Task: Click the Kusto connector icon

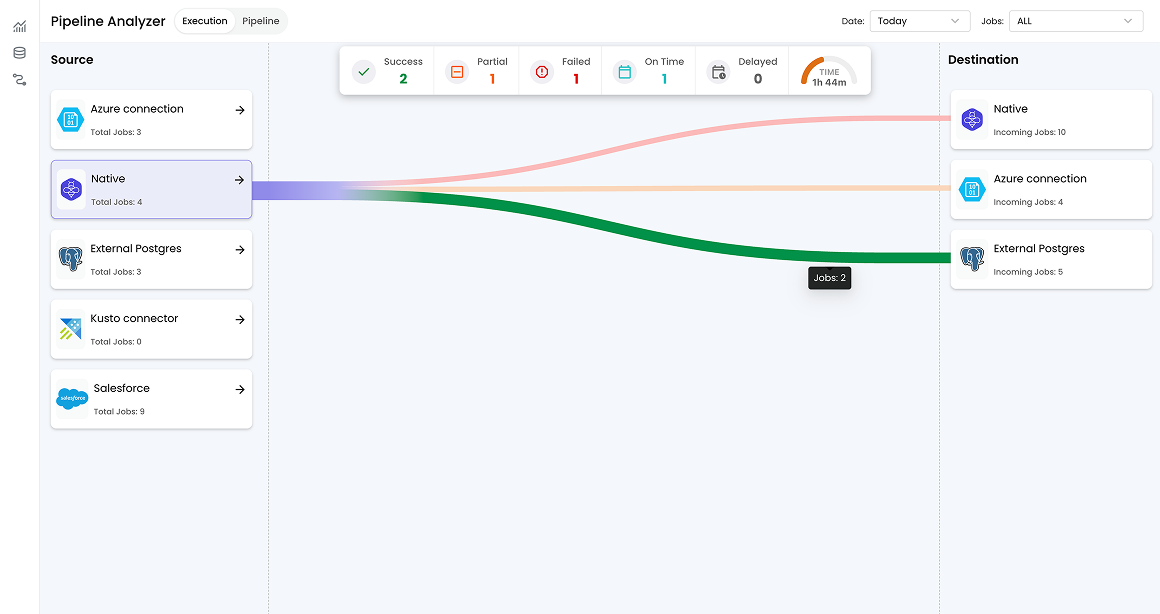Action: (x=71, y=328)
